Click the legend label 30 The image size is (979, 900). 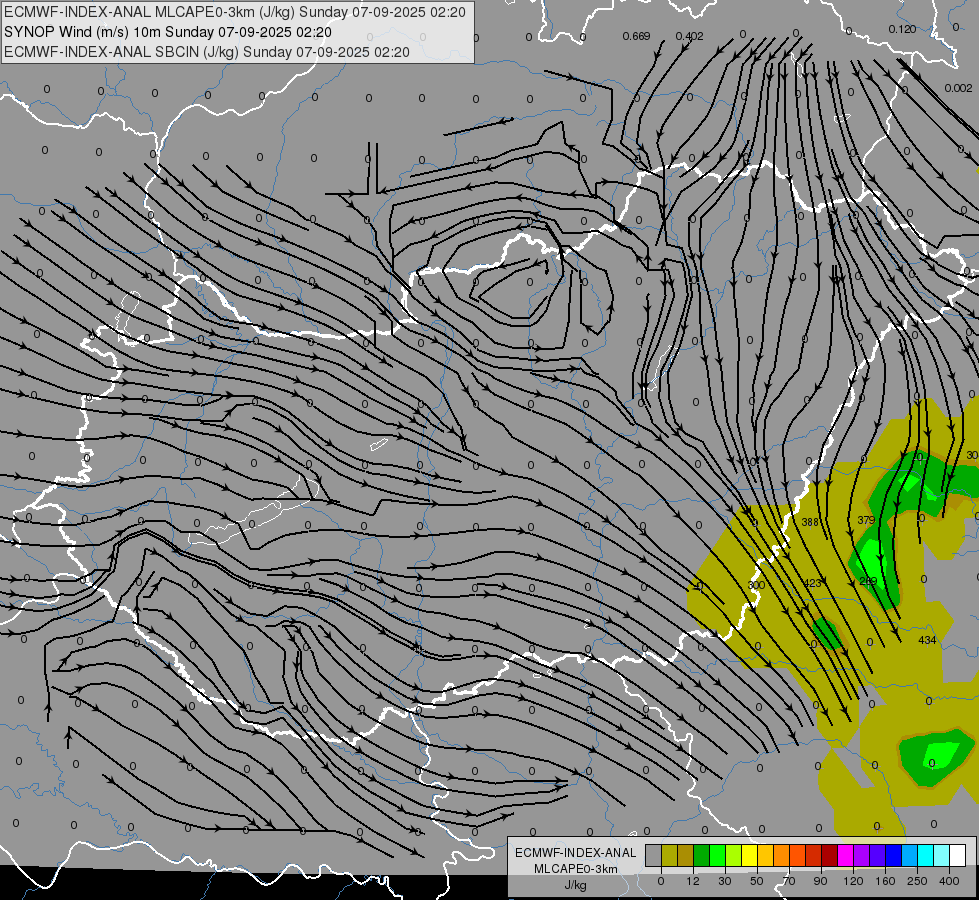725,881
